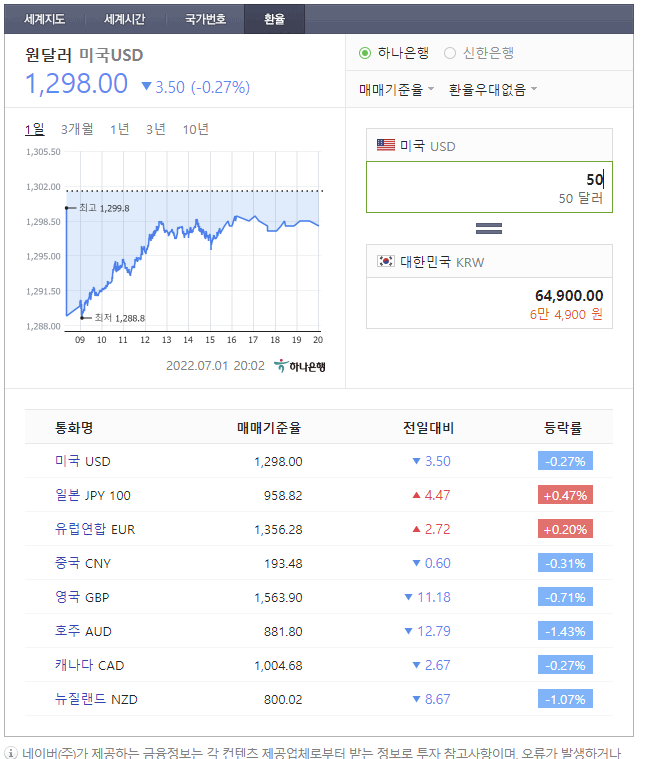Show the 10년 chart period
This screenshot has height=759, width=648.
[196, 129]
